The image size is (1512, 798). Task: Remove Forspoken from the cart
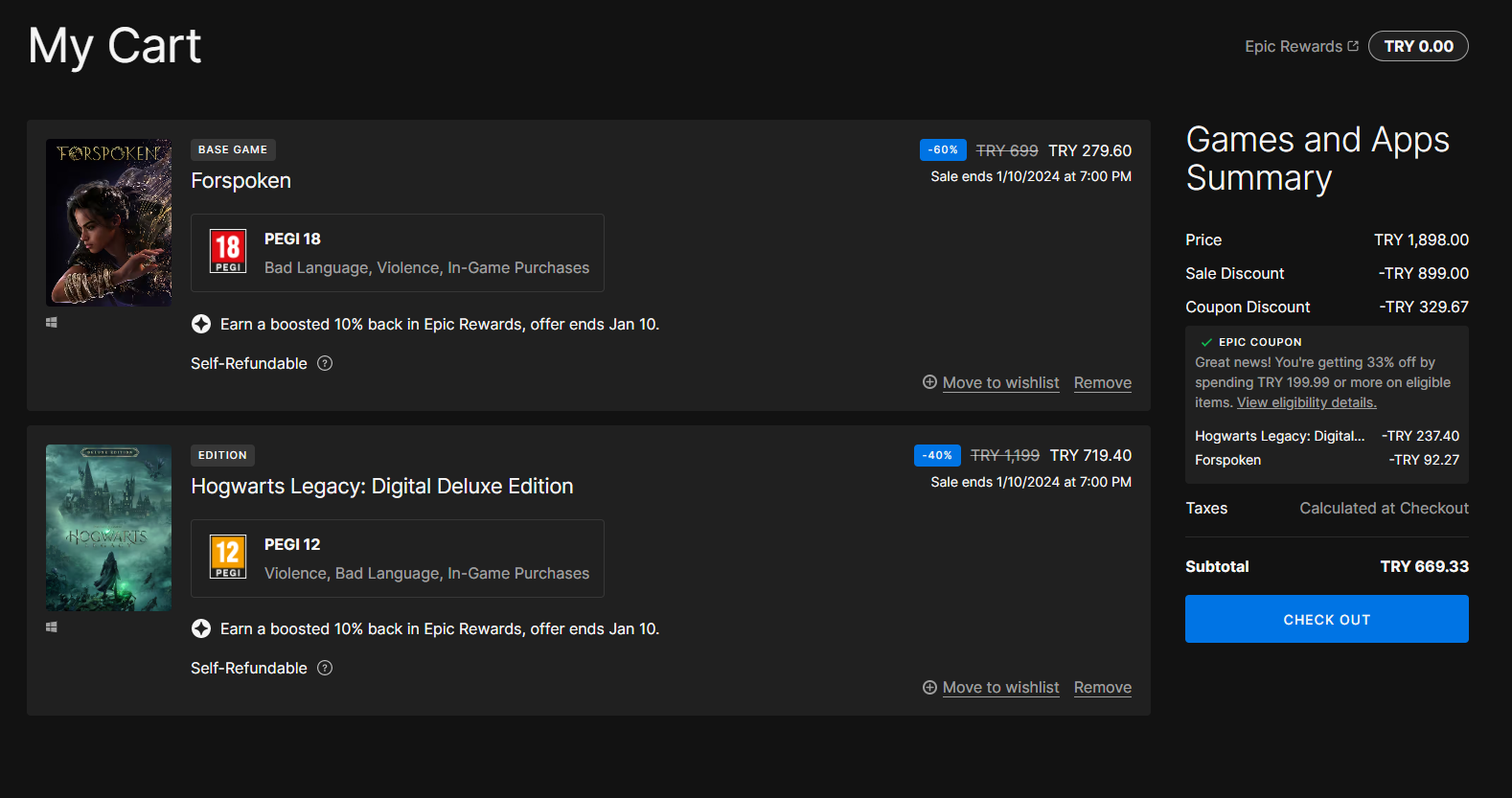(1103, 382)
